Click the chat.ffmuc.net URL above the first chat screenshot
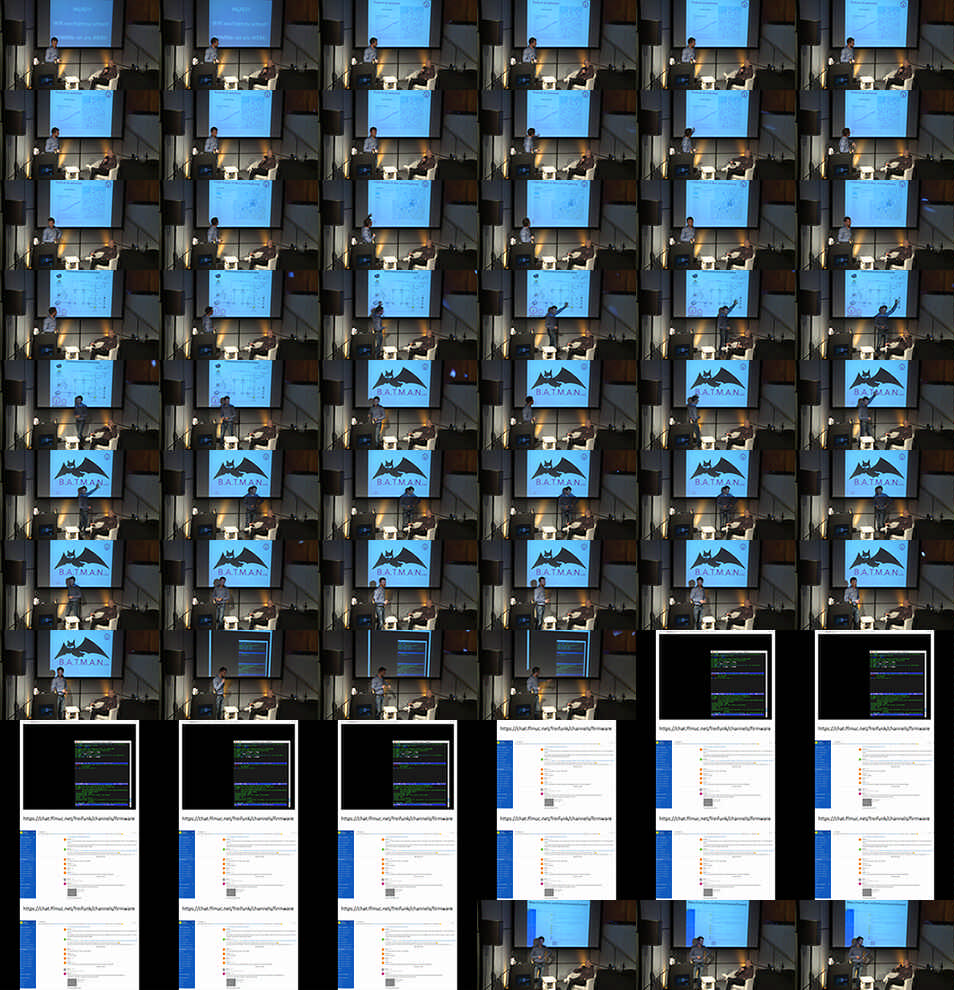Image resolution: width=954 pixels, height=990 pixels. point(556,728)
